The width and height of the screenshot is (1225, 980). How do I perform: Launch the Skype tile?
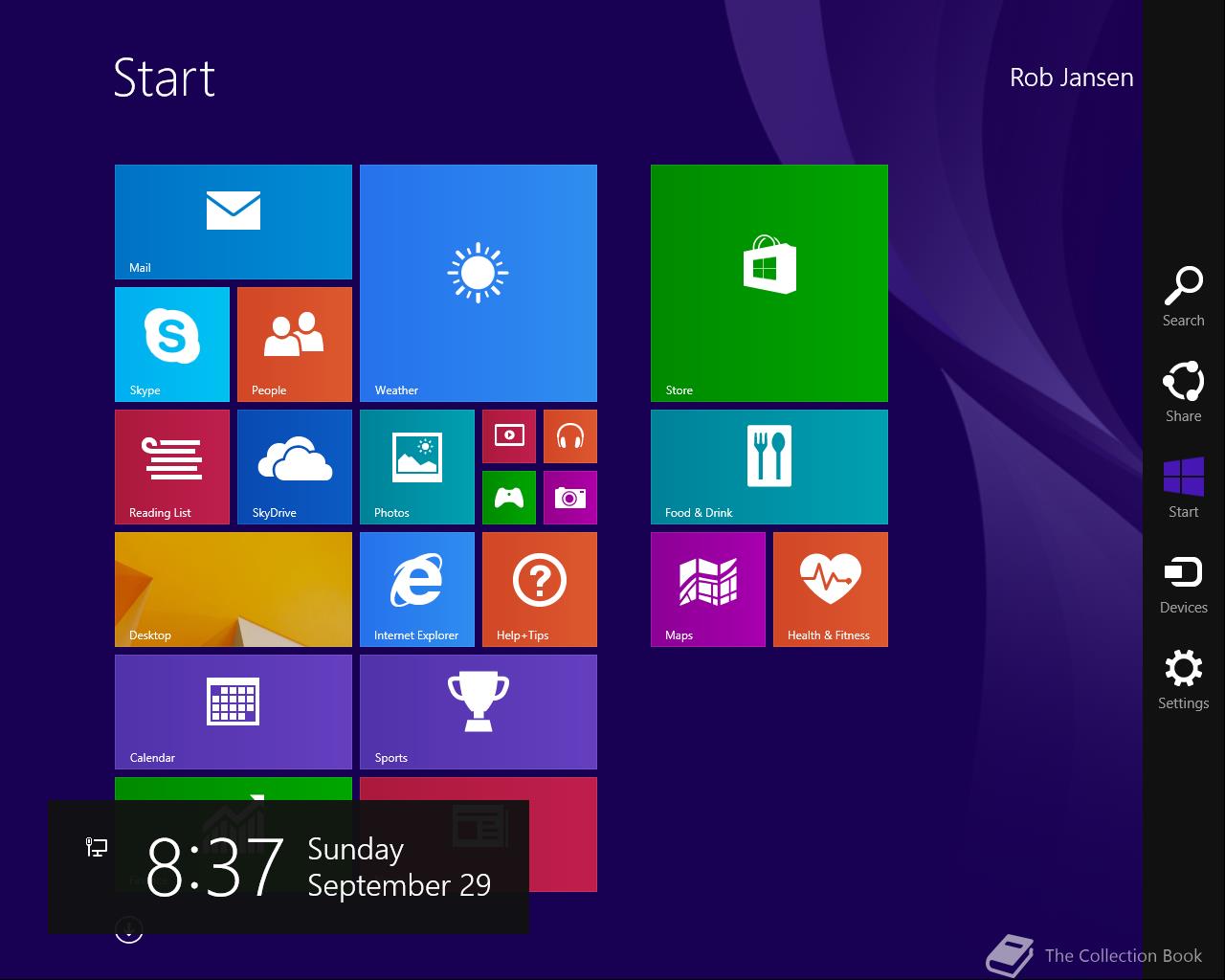172,345
